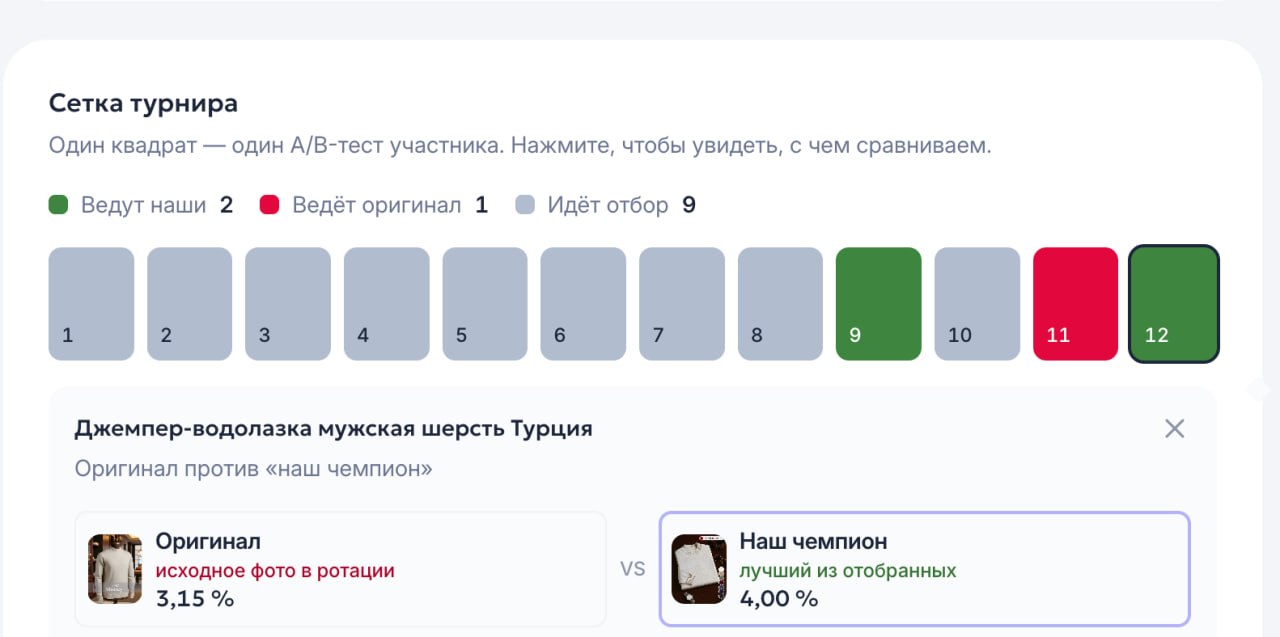
Task: Click the исходное фото в ротации text
Action: click(x=275, y=571)
